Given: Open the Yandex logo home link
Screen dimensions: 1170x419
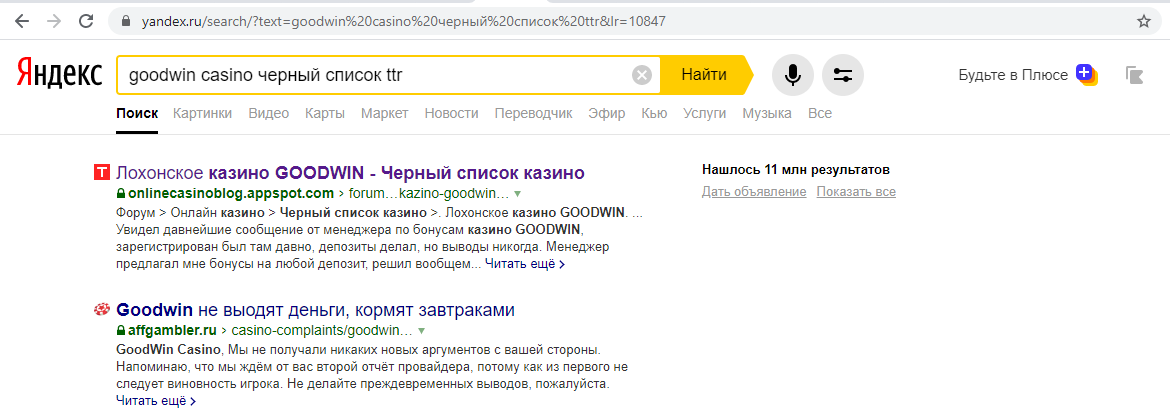Looking at the screenshot, I should (x=59, y=75).
